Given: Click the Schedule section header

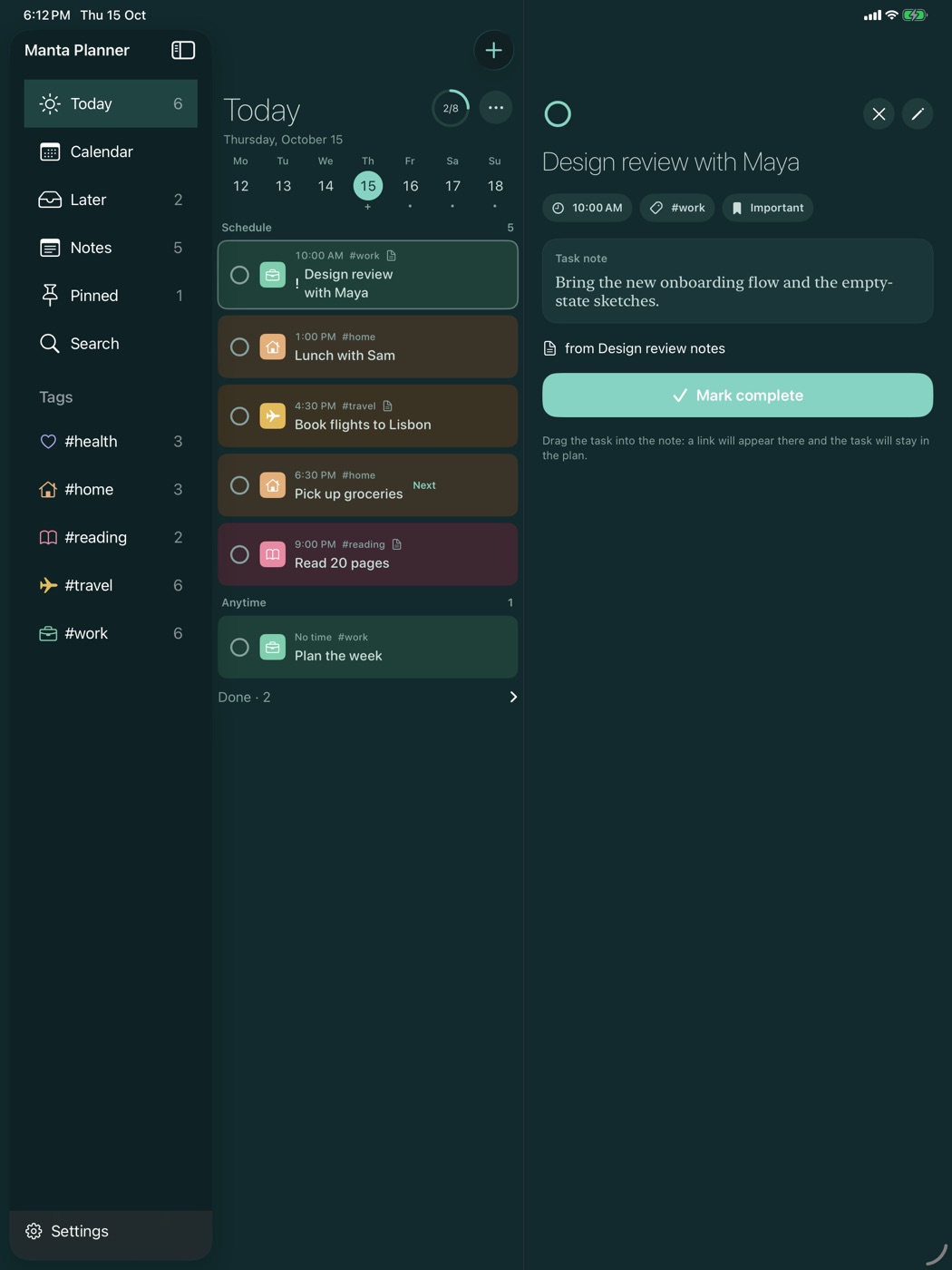Looking at the screenshot, I should [x=247, y=228].
